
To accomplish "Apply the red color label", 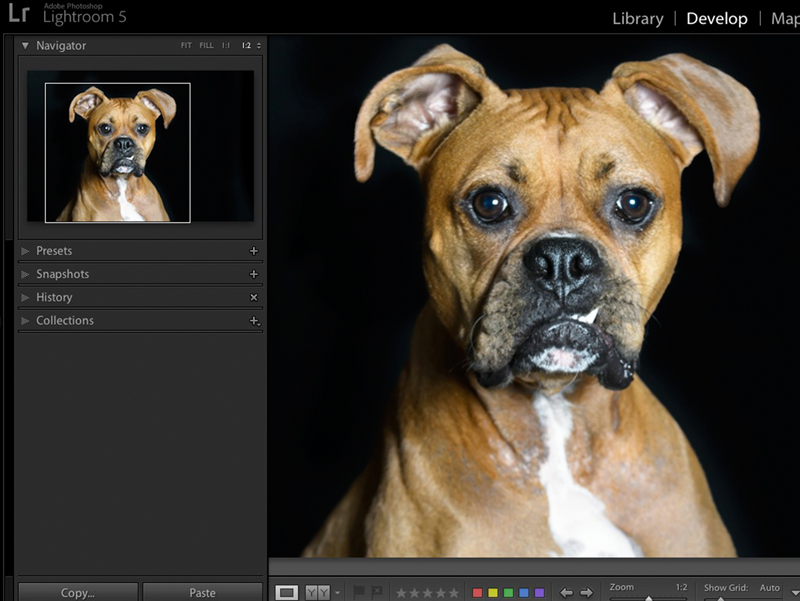I will 478,590.
